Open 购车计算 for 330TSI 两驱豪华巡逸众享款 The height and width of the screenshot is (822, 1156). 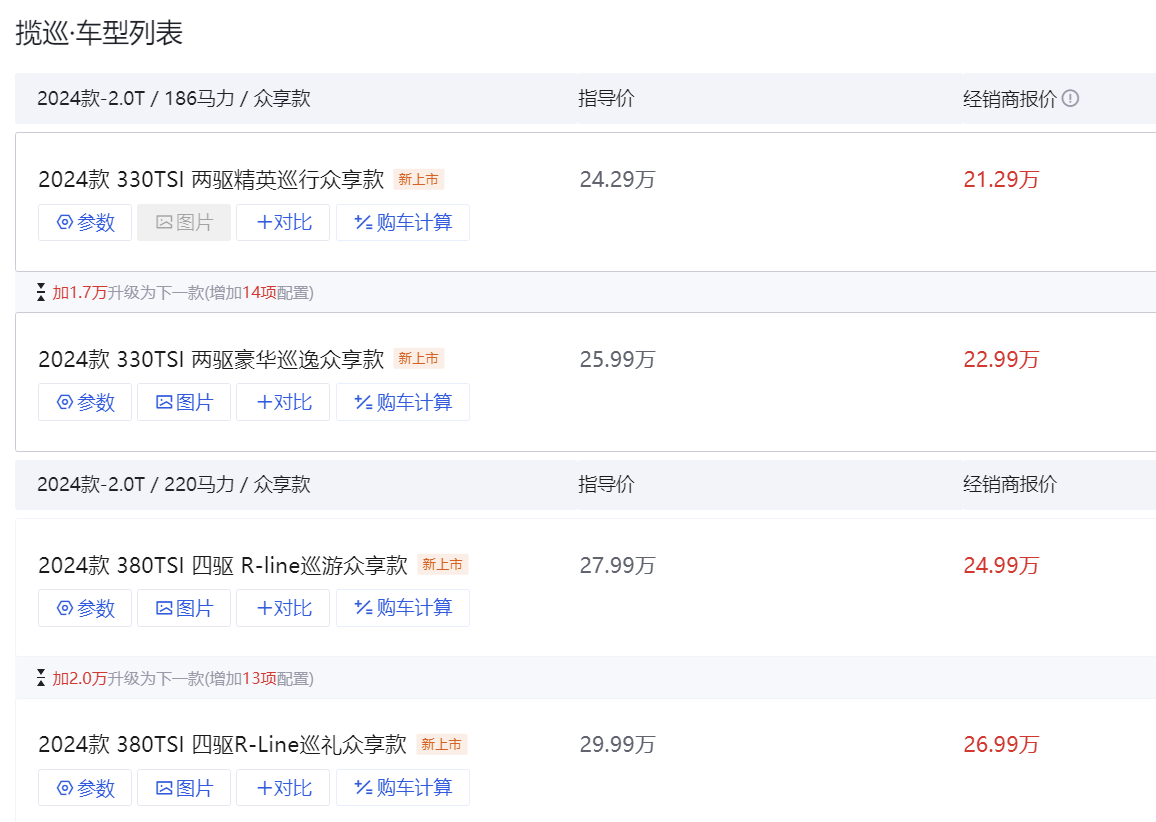tap(403, 402)
